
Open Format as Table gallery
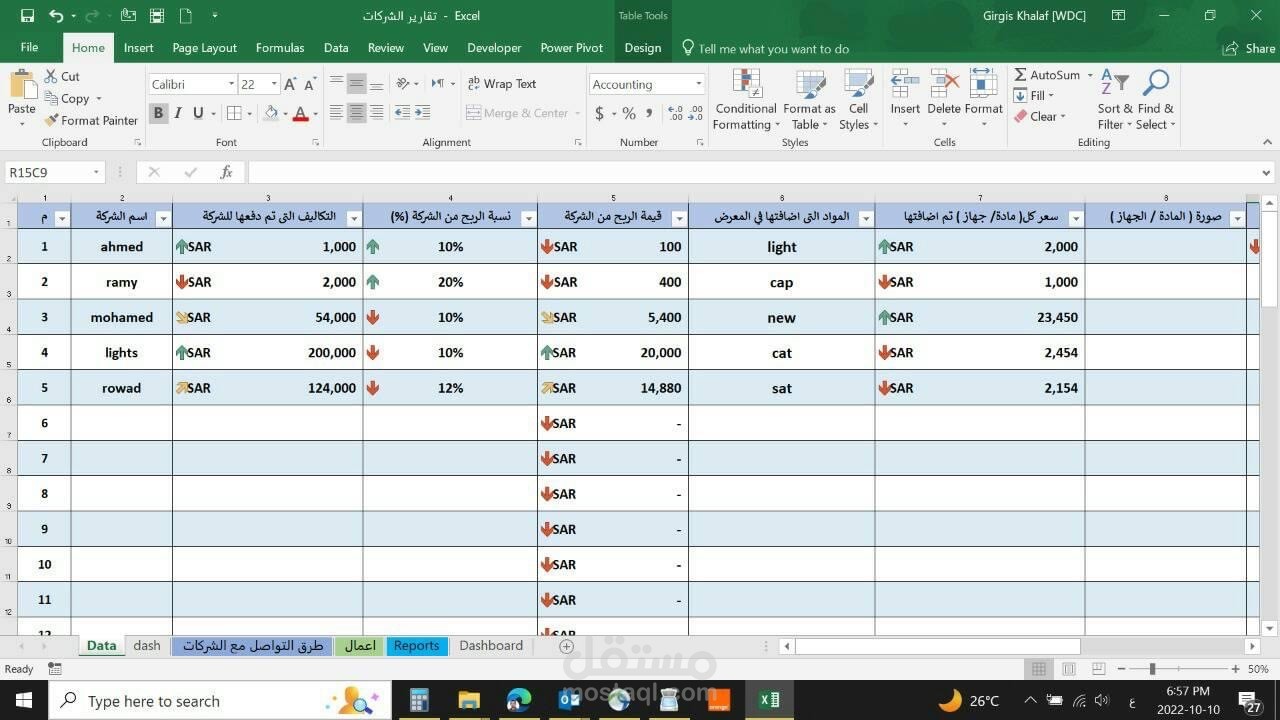809,100
